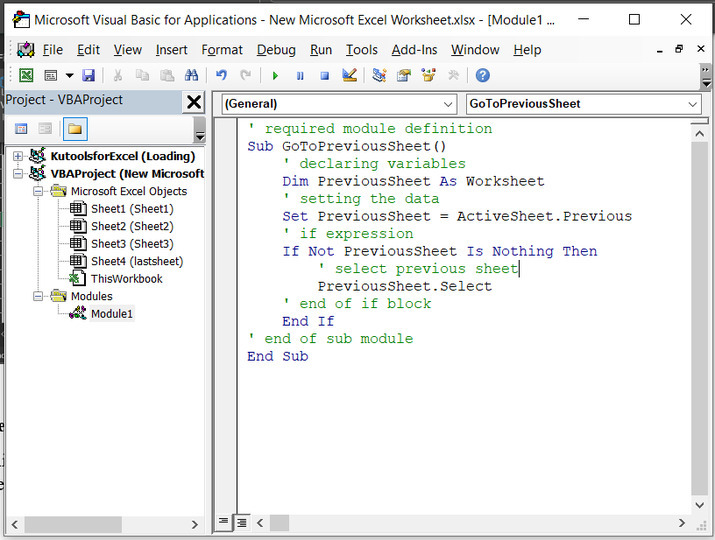Select the KutoolsforExcel (Loading) project
715x540 pixels.
123,156
